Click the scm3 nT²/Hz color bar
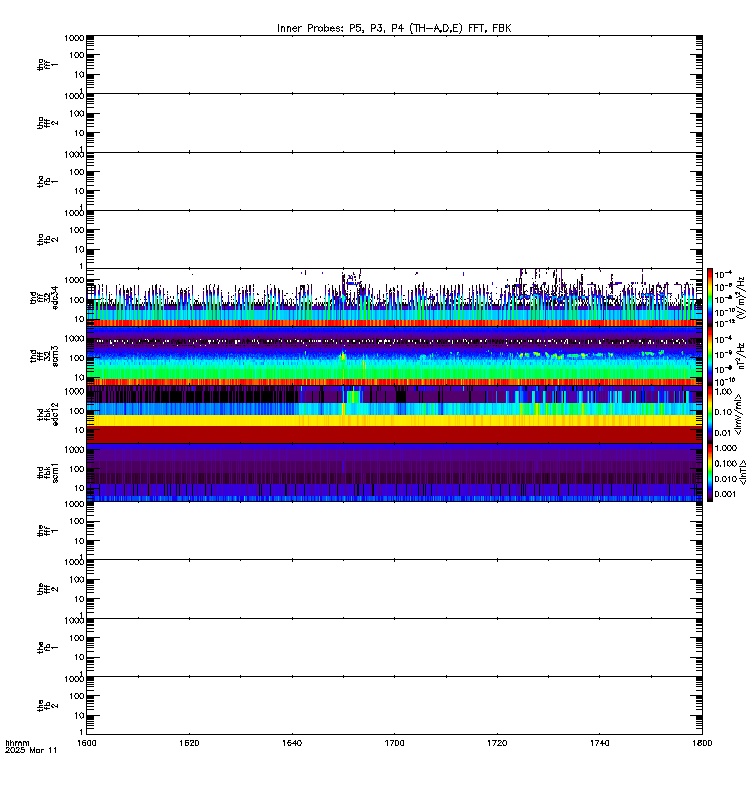This screenshot has width=750, height=800. pos(710,356)
